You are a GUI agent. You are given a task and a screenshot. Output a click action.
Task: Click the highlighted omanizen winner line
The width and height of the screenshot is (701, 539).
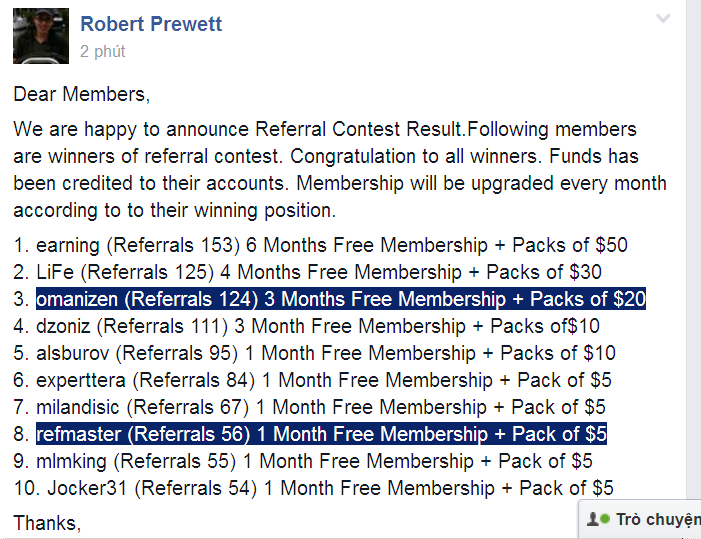click(x=340, y=299)
